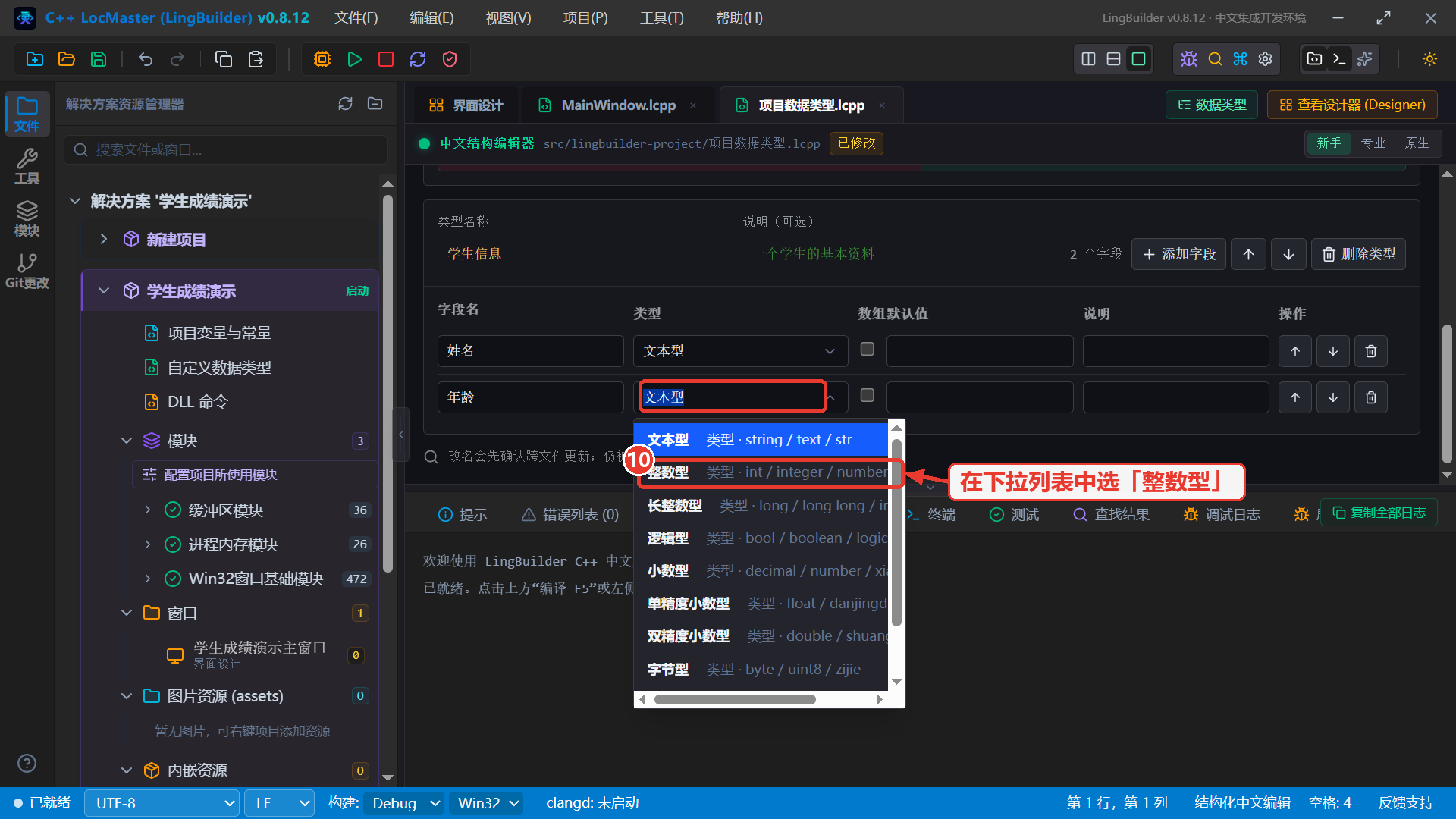This screenshot has height=819, width=1456.
Task: Click the red shield check icon
Action: coord(450,59)
